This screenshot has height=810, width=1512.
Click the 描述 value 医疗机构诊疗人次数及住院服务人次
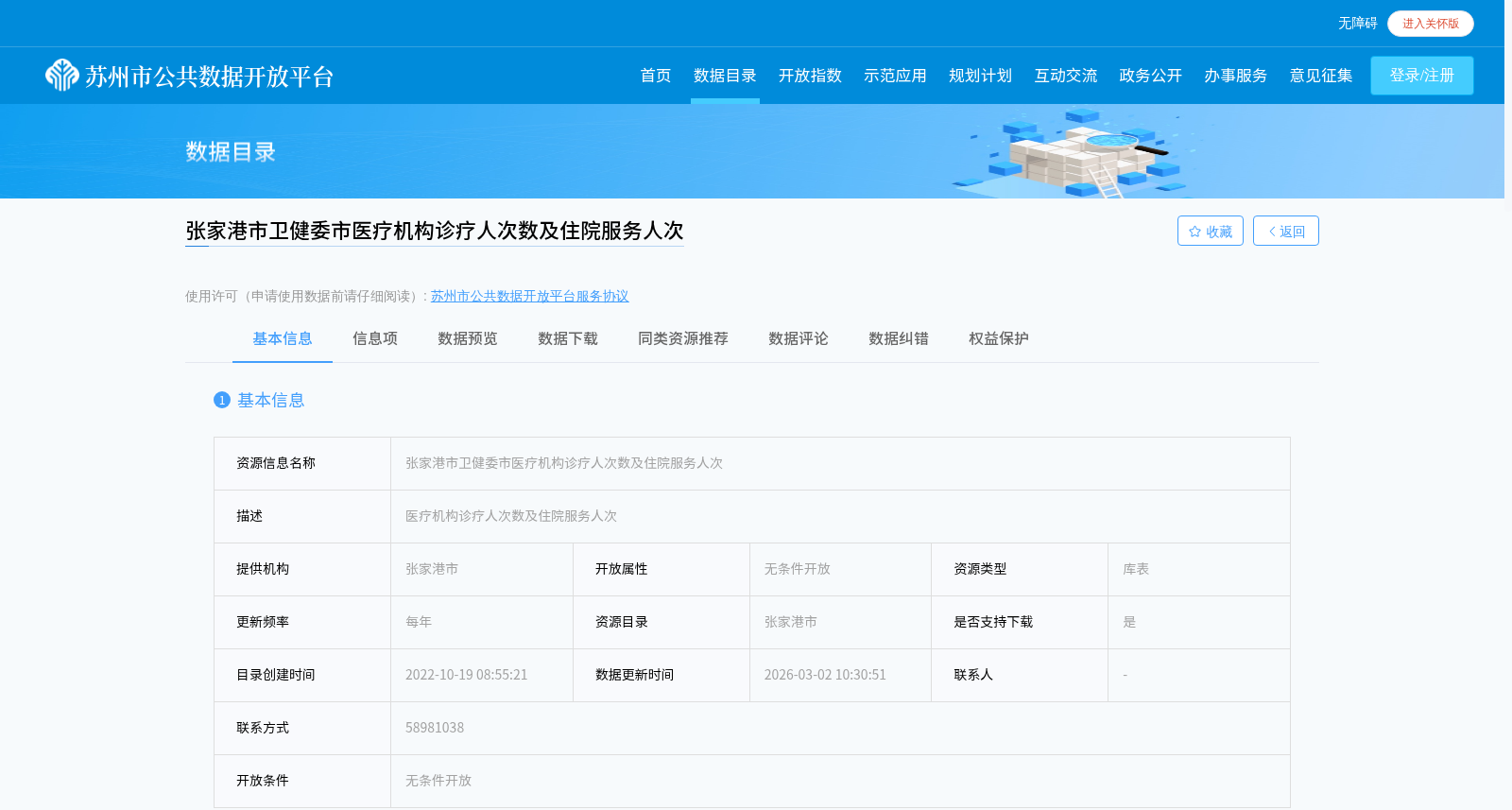coord(511,516)
